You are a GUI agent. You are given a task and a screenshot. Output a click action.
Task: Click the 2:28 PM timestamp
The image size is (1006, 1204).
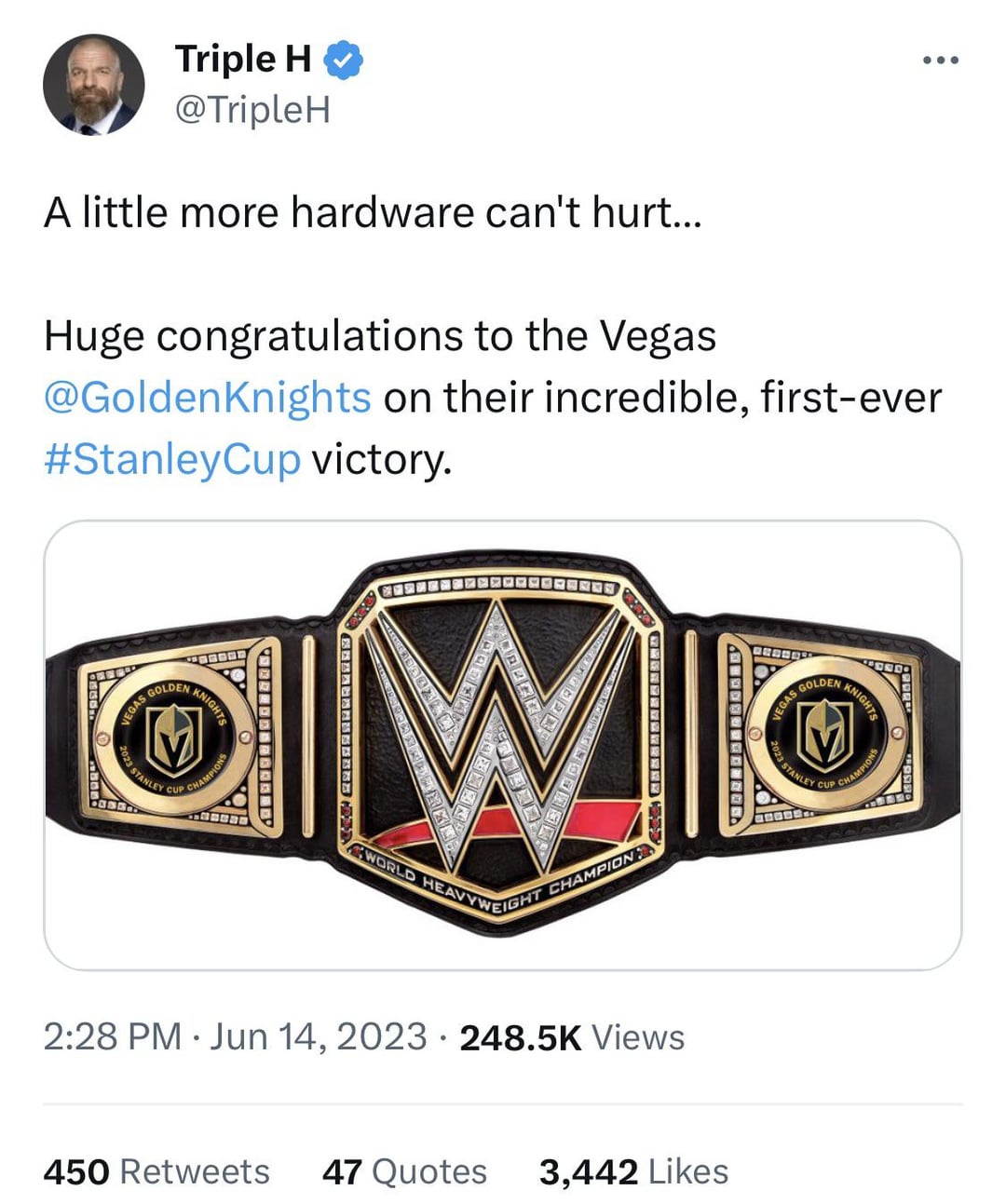(x=113, y=1036)
